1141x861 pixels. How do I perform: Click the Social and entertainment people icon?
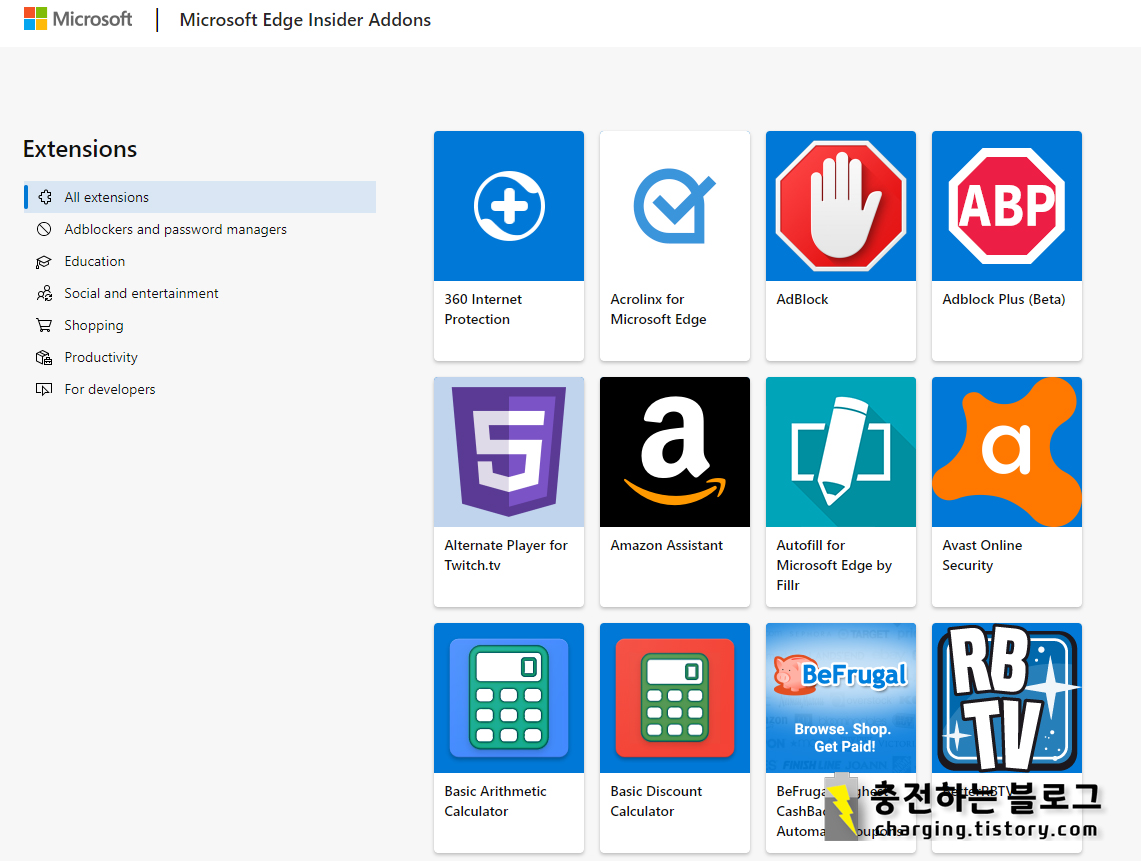[x=44, y=293]
